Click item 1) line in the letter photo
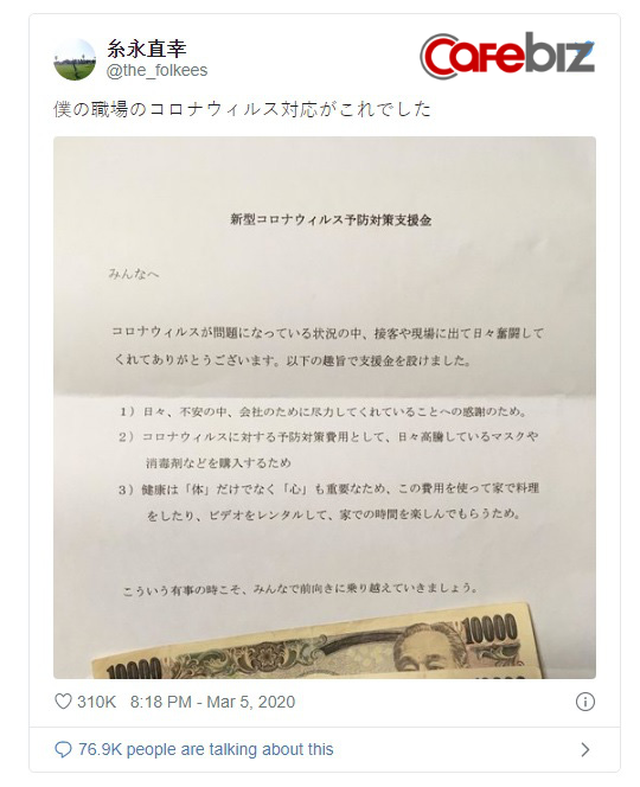This screenshot has height=787, width=640. (x=323, y=412)
